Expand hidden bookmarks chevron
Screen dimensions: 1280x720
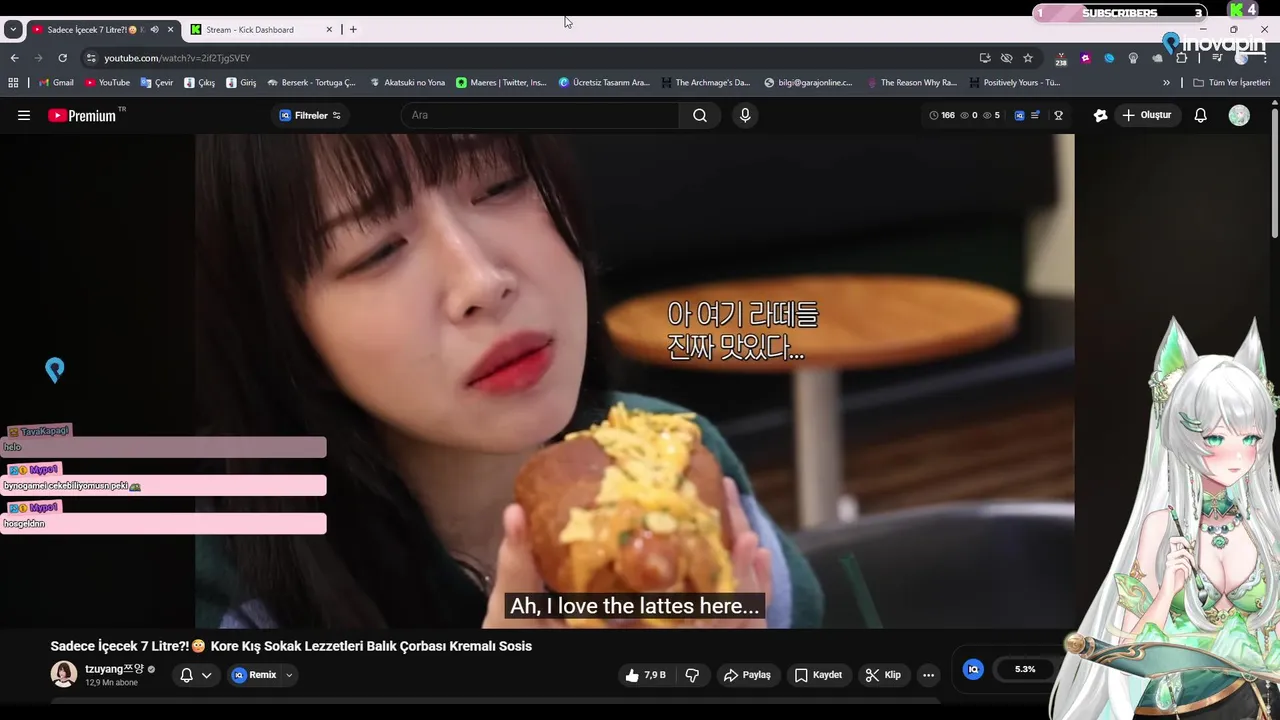coord(1166,83)
